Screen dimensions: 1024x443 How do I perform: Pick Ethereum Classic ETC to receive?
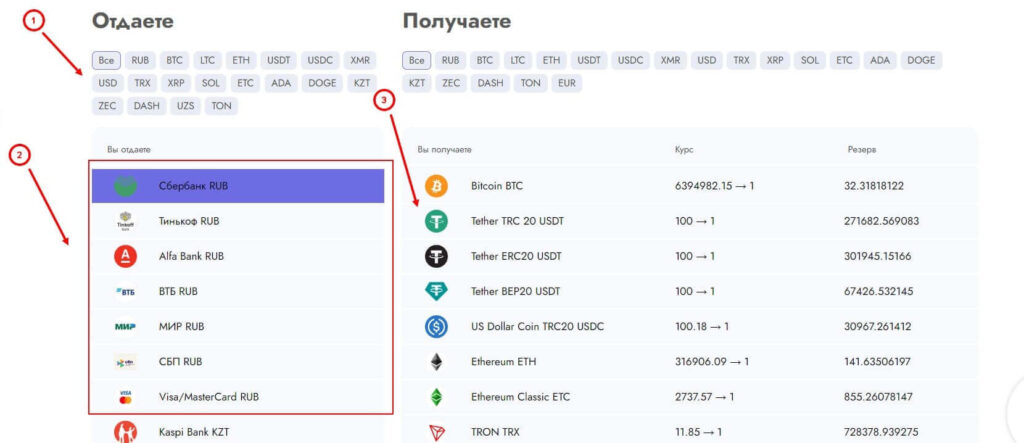[x=520, y=396]
